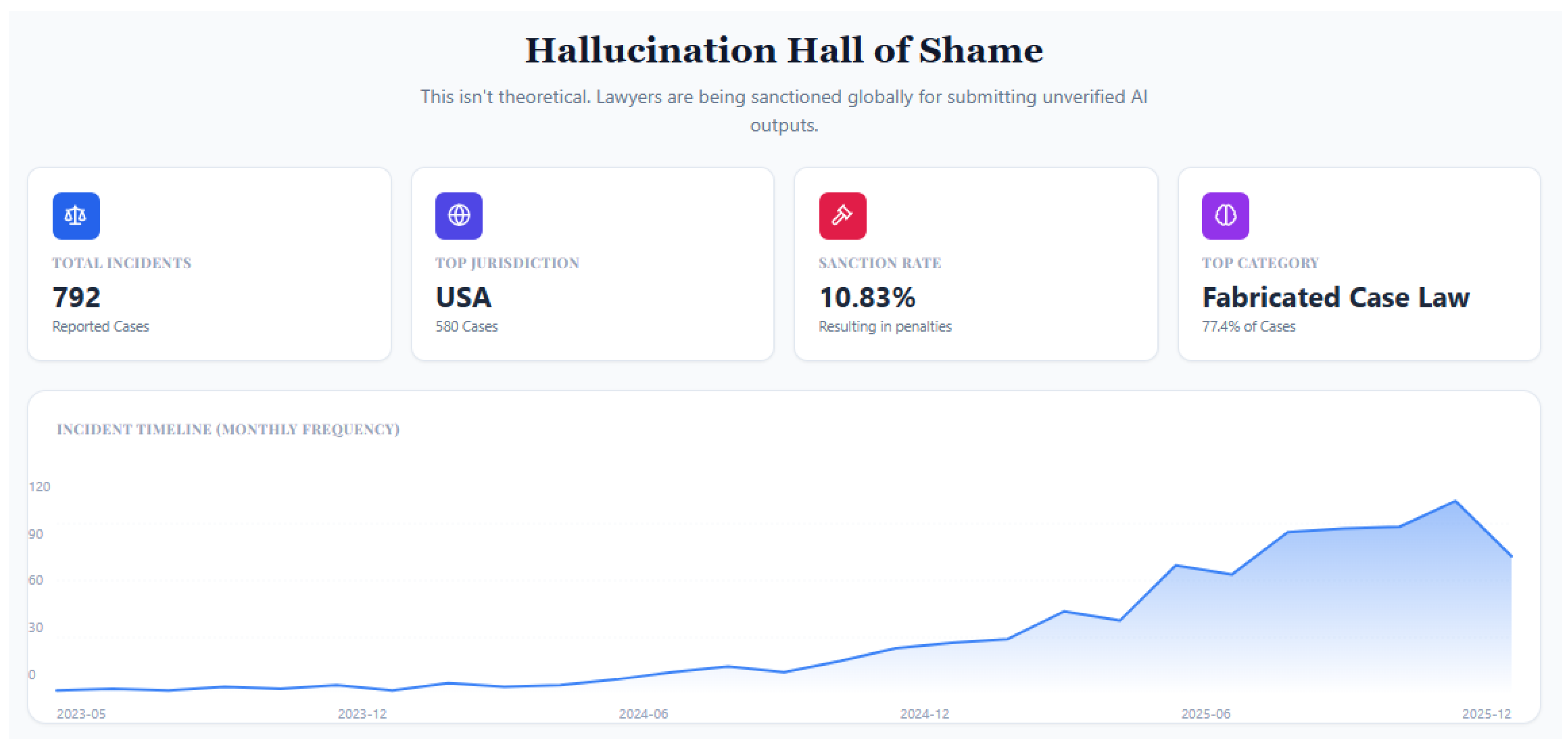Click the highest peak on the timeline chart
This screenshot has height=746, width=1568.
(x=1455, y=501)
